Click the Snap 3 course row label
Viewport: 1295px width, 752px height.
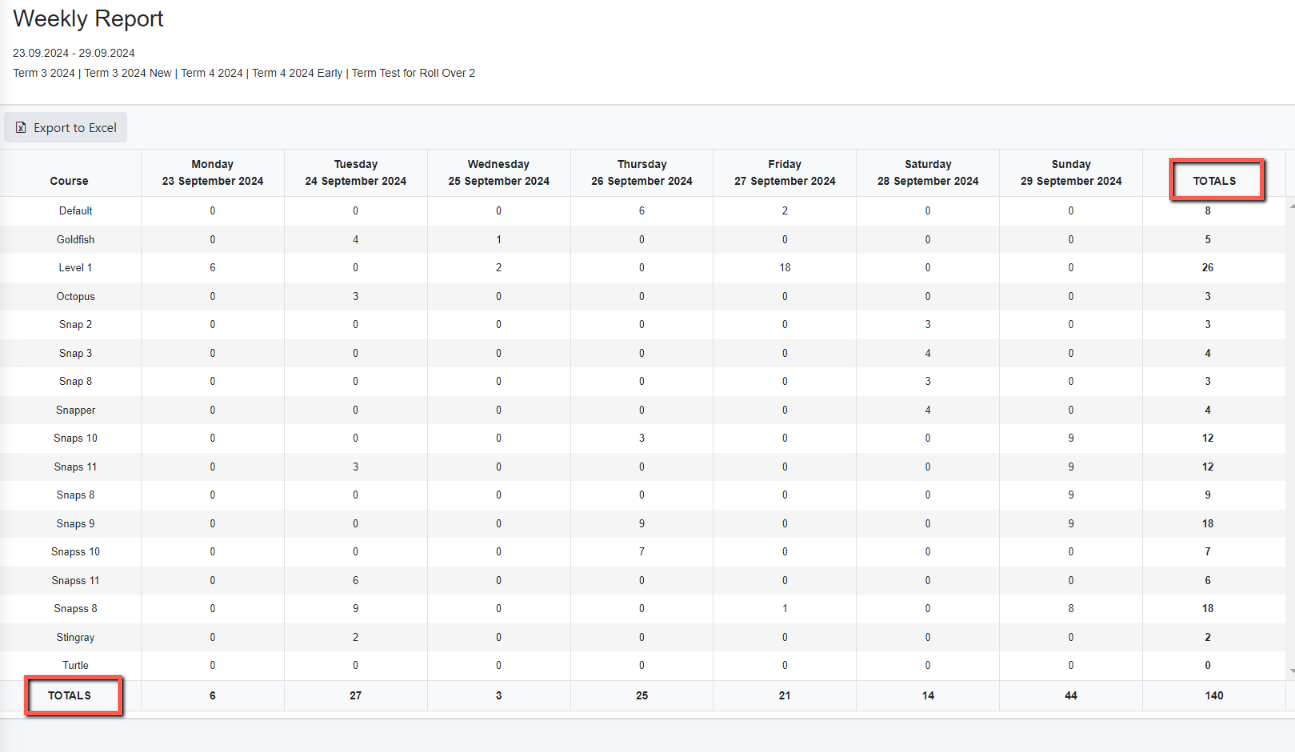point(75,353)
